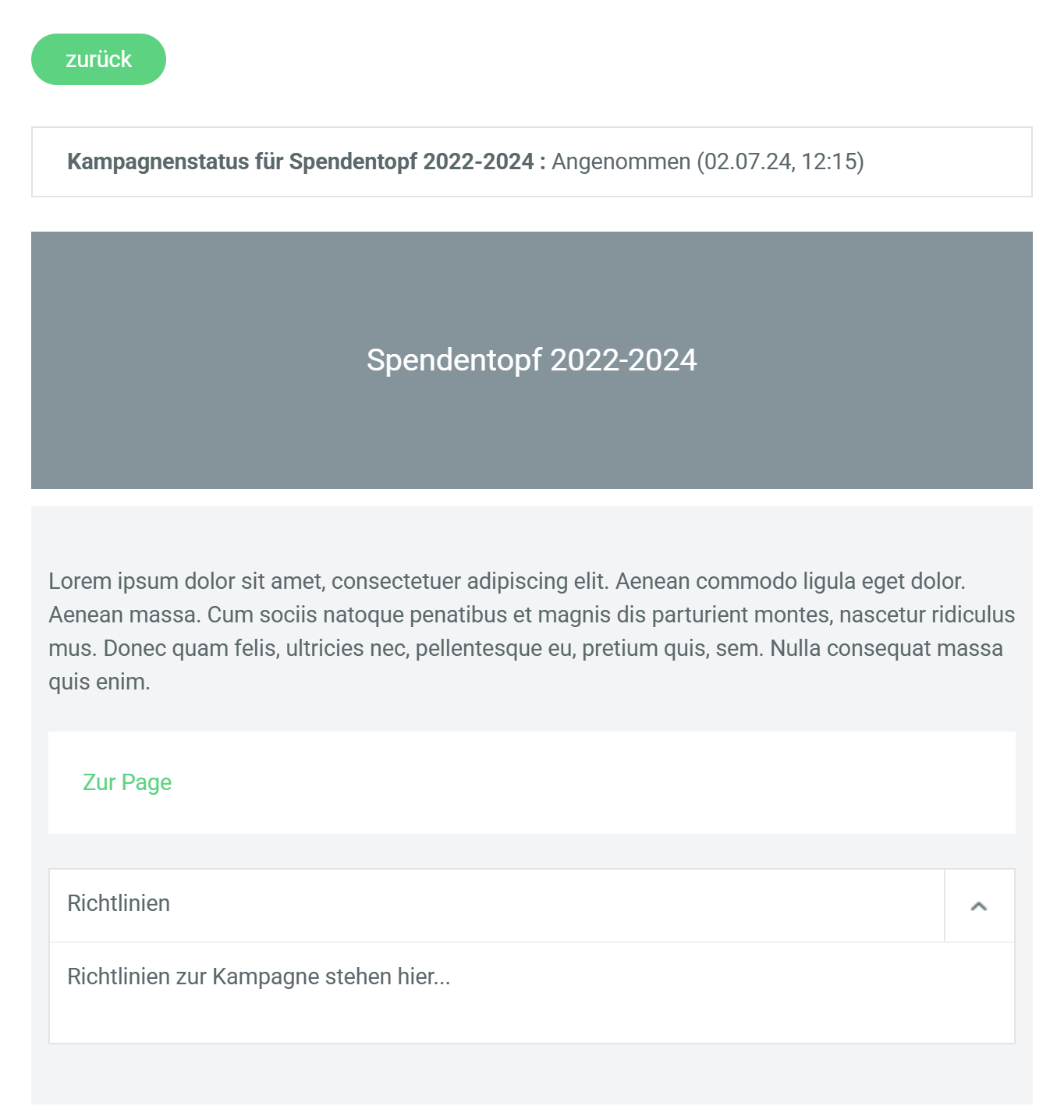Screen dimensions: 1064x1120
Task: Click the words 'Nulla consequat massa'
Action: (x=886, y=648)
